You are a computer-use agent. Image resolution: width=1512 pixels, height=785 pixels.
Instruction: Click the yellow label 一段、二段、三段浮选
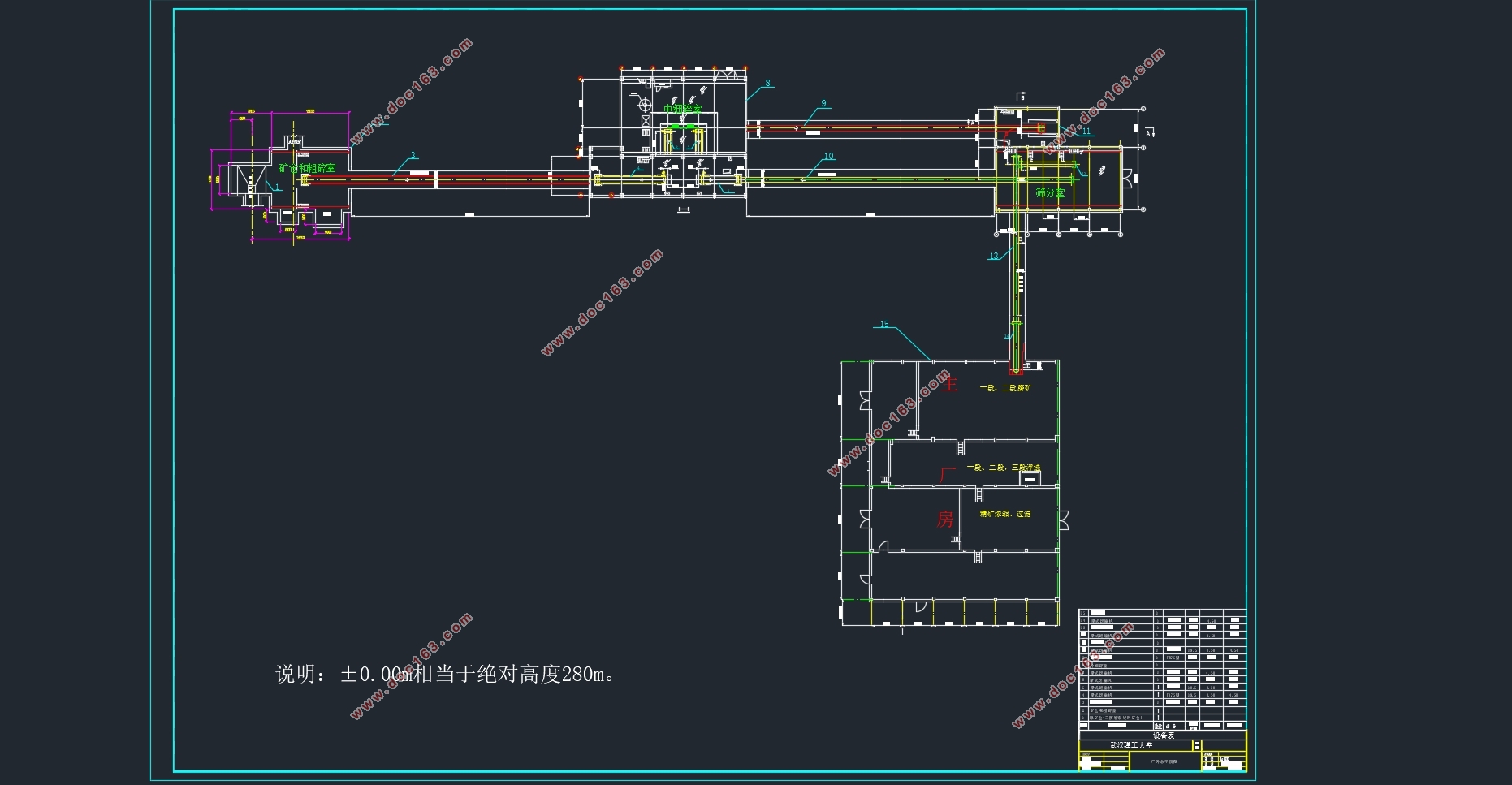pyautogui.click(x=1004, y=468)
